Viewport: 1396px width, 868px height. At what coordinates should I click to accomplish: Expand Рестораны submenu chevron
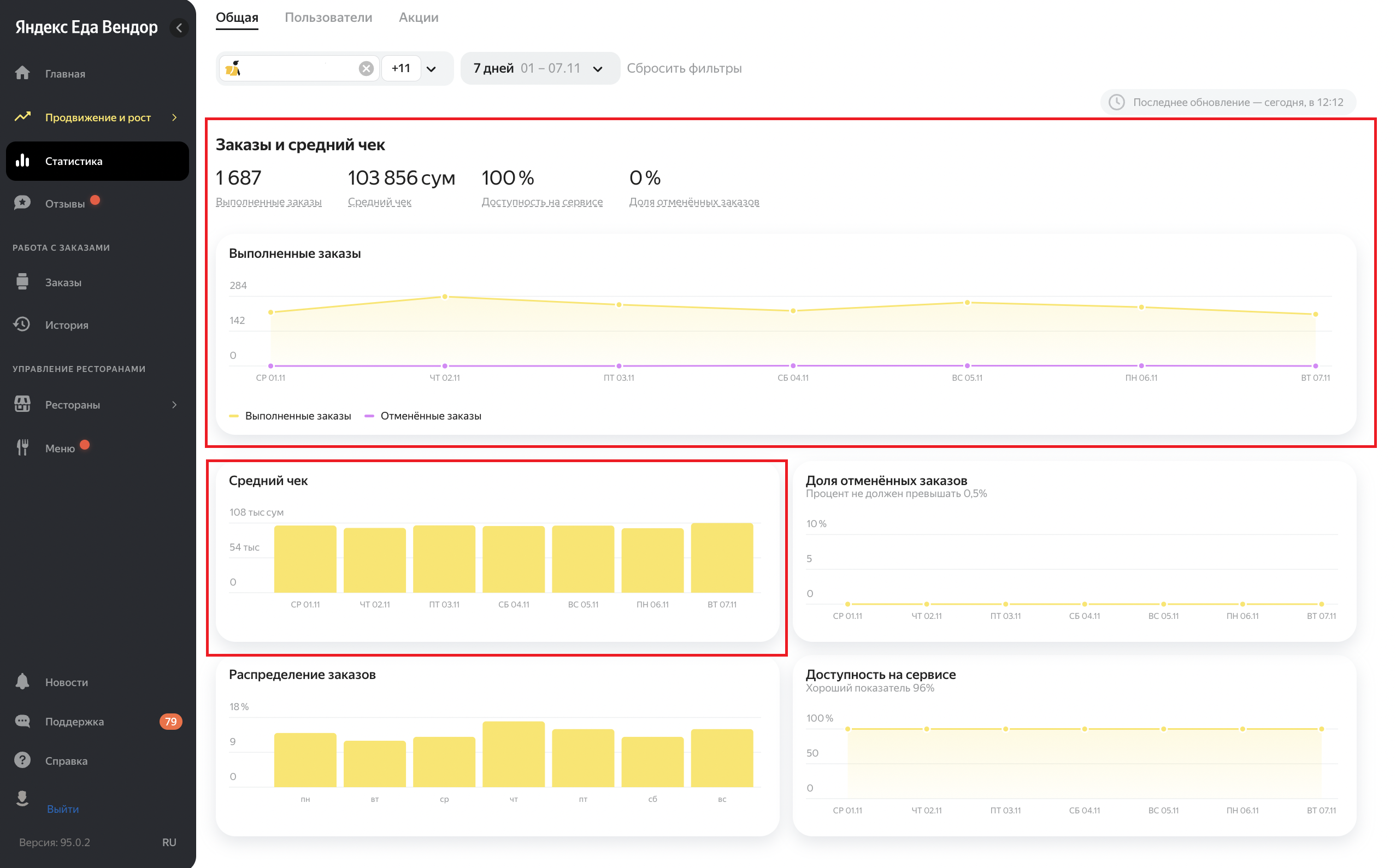point(175,405)
